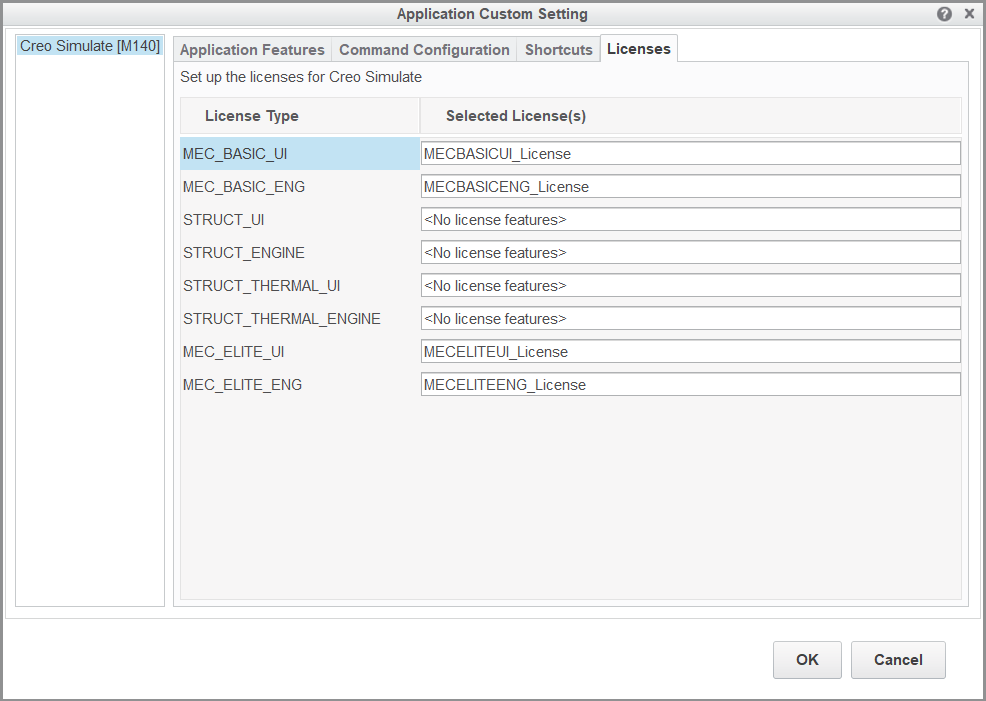Select Creo Simulate [M140] in the sidebar
The height and width of the screenshot is (701, 986).
pos(89,45)
